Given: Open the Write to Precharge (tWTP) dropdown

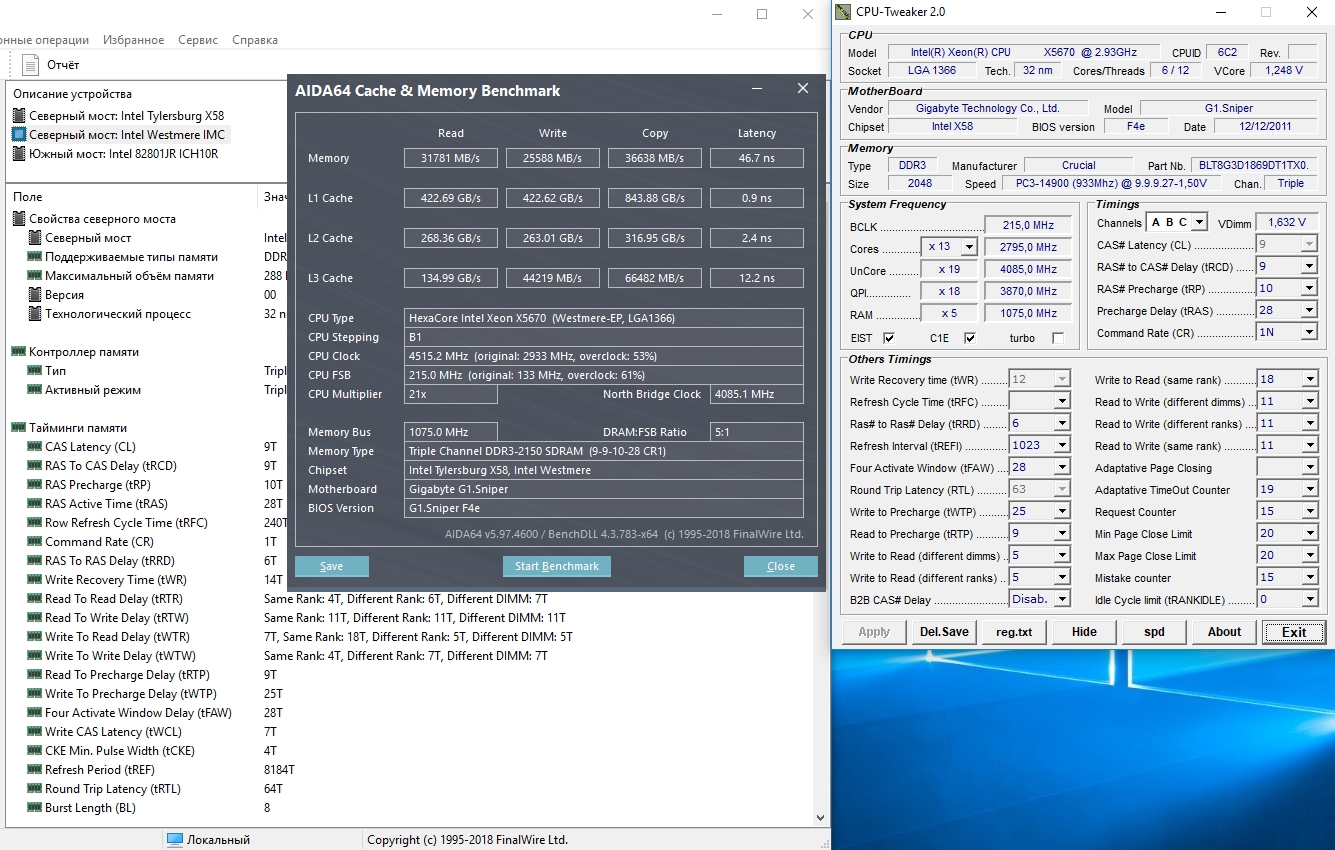Looking at the screenshot, I should 1062,511.
